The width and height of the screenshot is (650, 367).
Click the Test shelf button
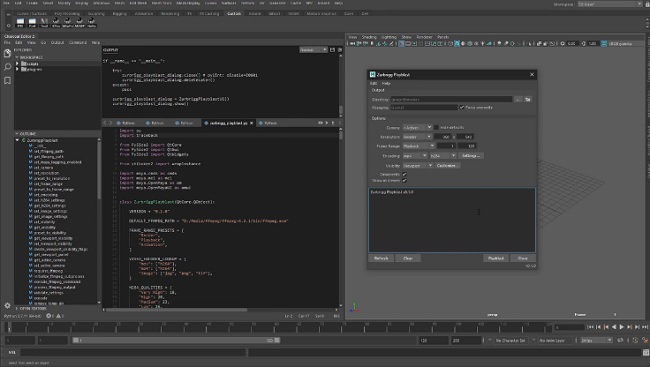44,22
